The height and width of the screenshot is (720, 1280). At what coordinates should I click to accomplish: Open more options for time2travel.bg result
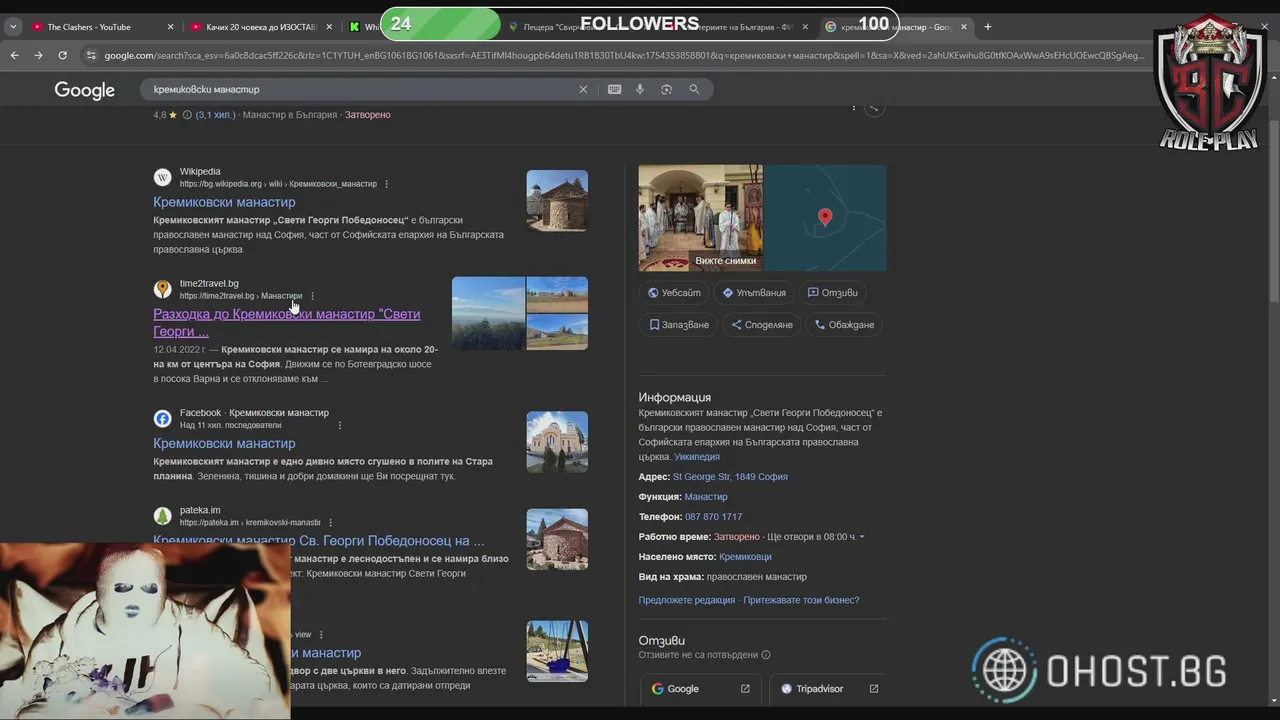(312, 296)
